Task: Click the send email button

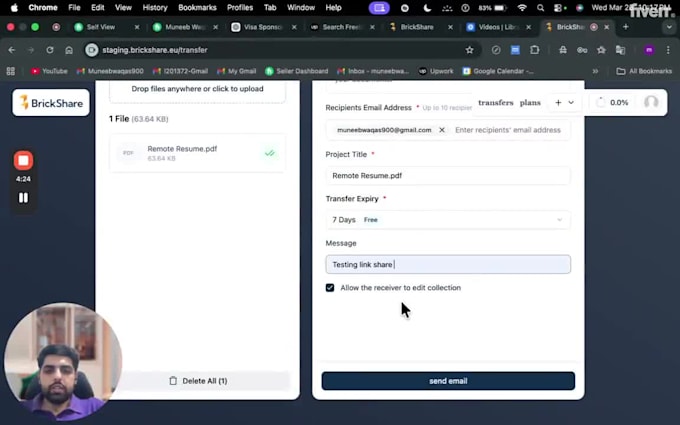Action: point(448,381)
